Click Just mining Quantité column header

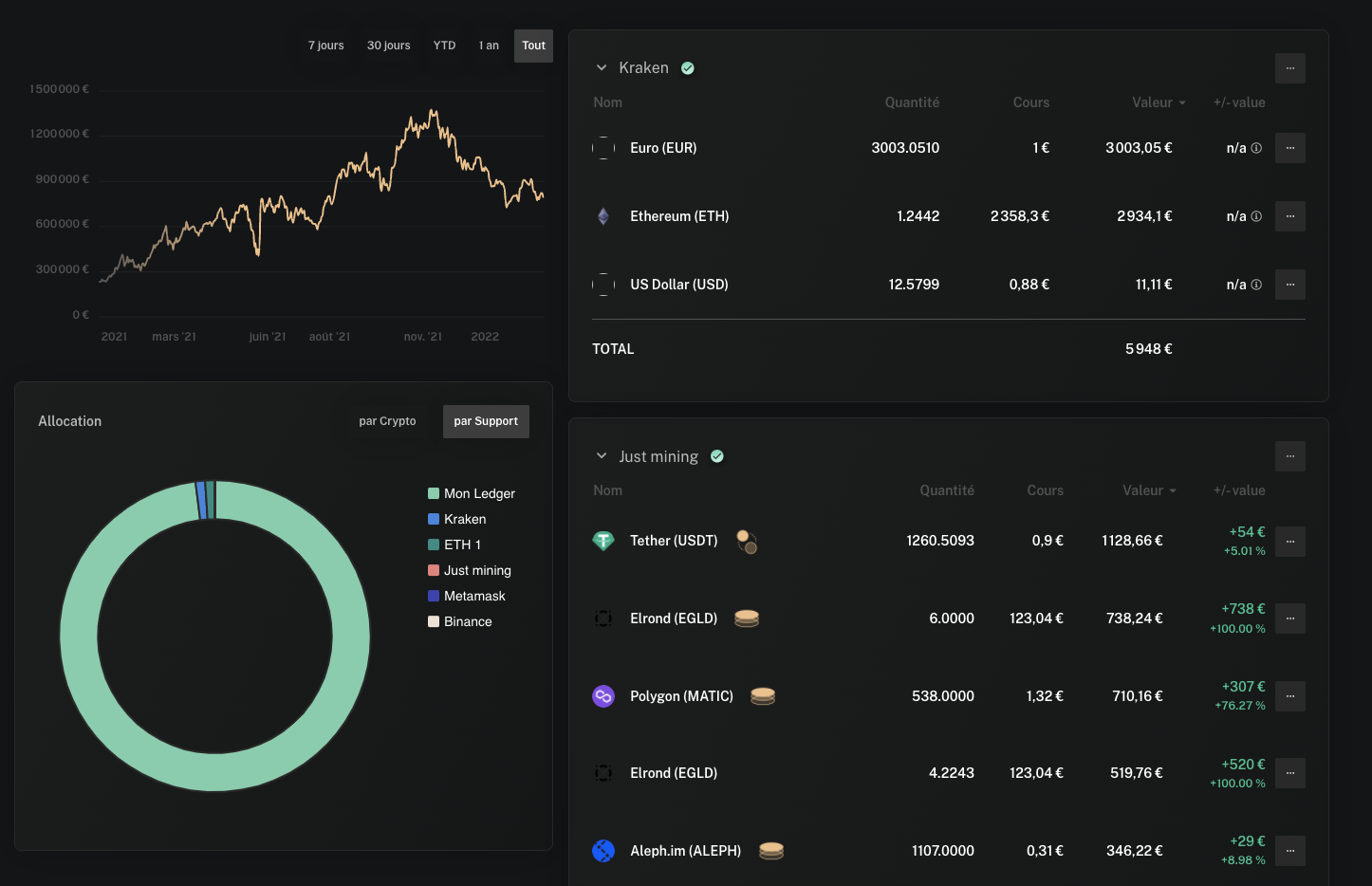(947, 490)
